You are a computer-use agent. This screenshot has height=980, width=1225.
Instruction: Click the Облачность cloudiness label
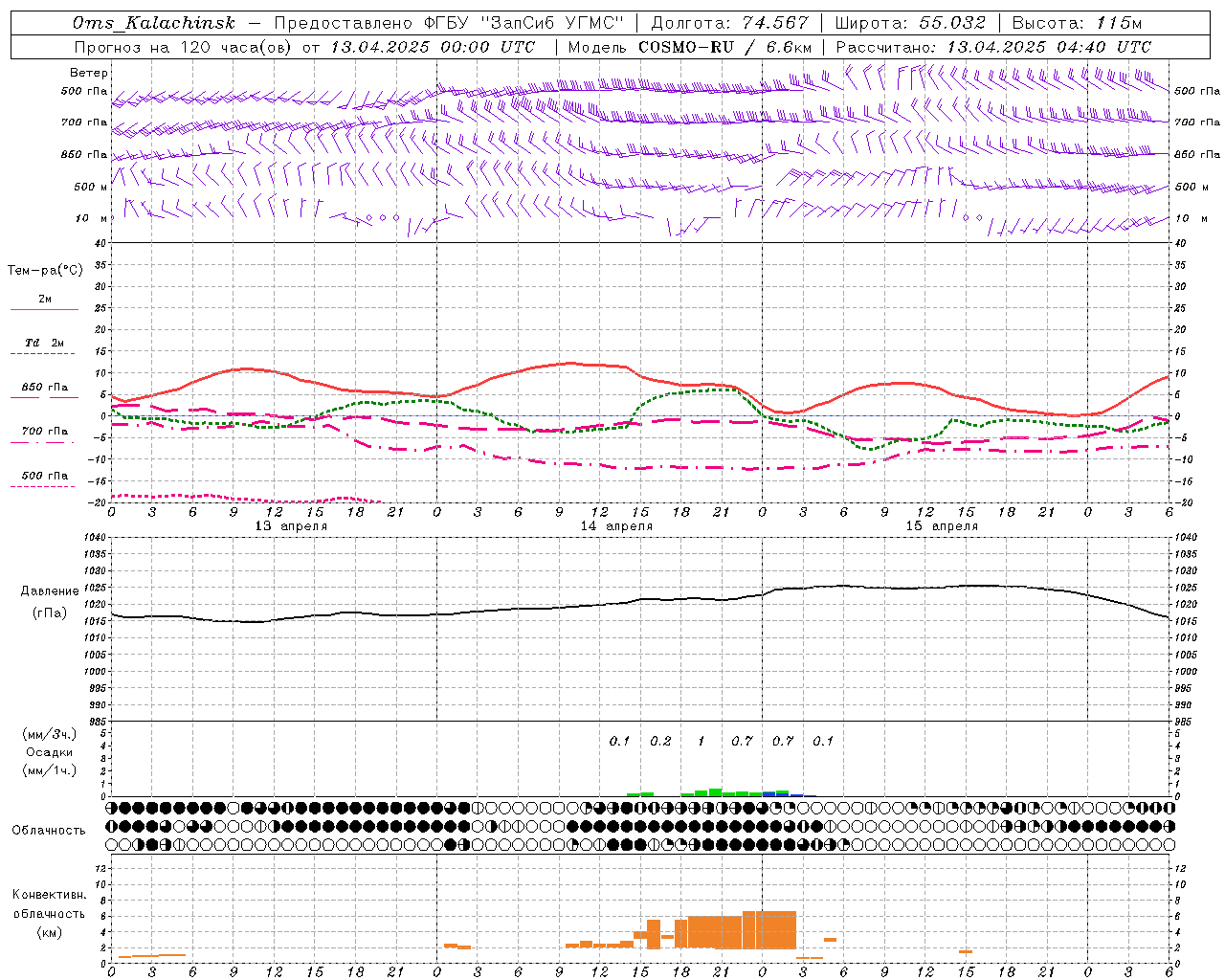(49, 831)
